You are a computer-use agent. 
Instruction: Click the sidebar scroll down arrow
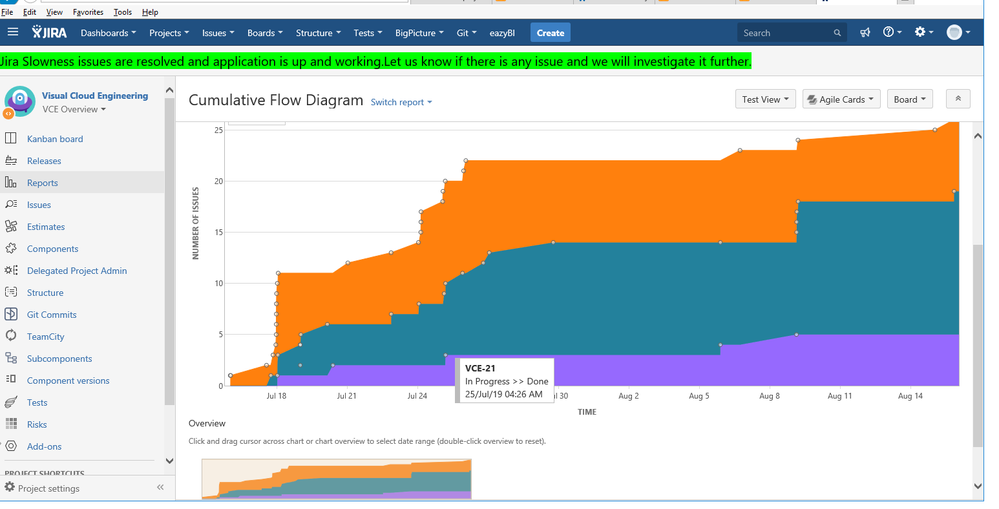pos(169,461)
